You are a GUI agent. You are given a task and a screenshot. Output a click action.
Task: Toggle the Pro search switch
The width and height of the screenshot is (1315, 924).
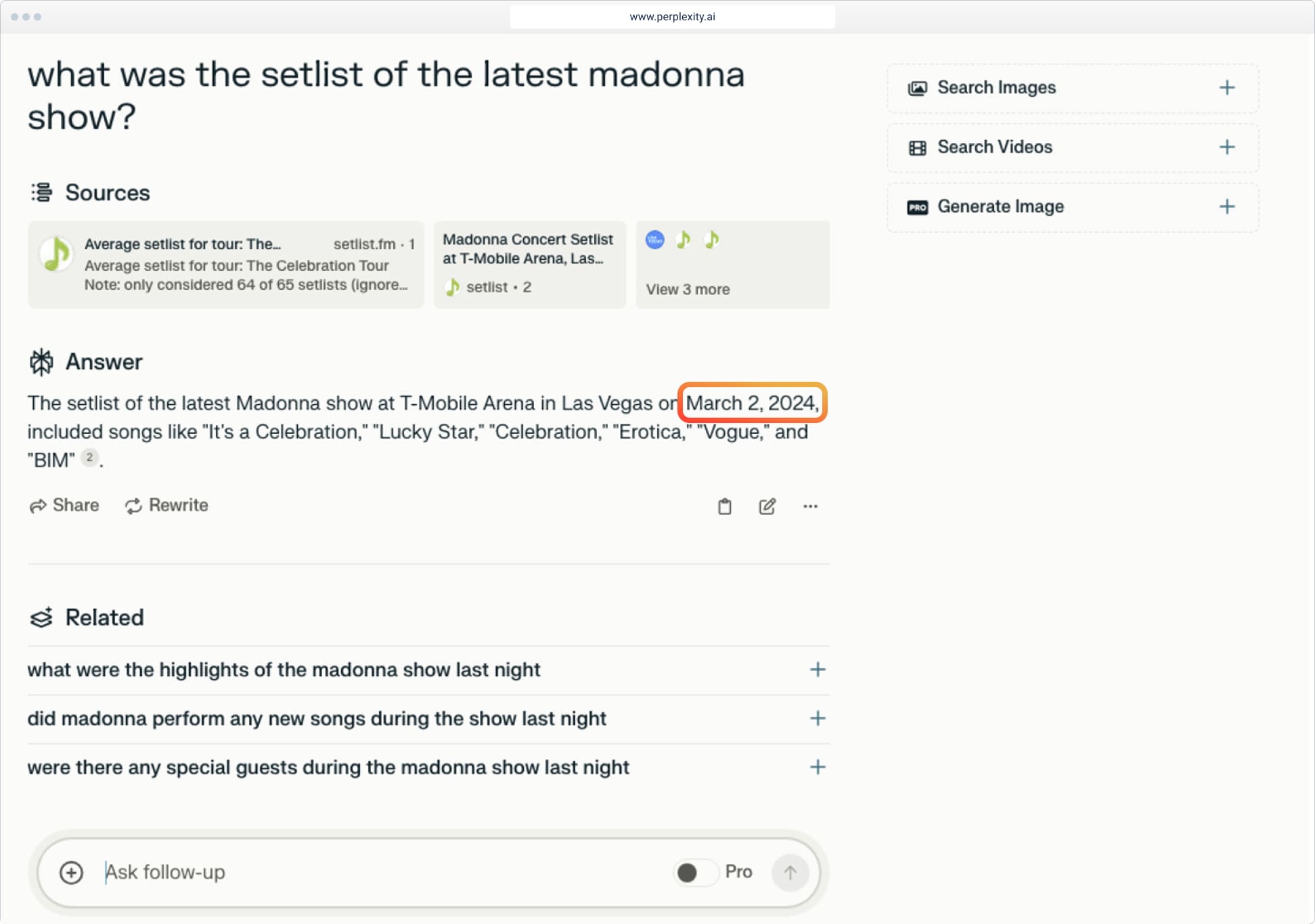tap(695, 873)
